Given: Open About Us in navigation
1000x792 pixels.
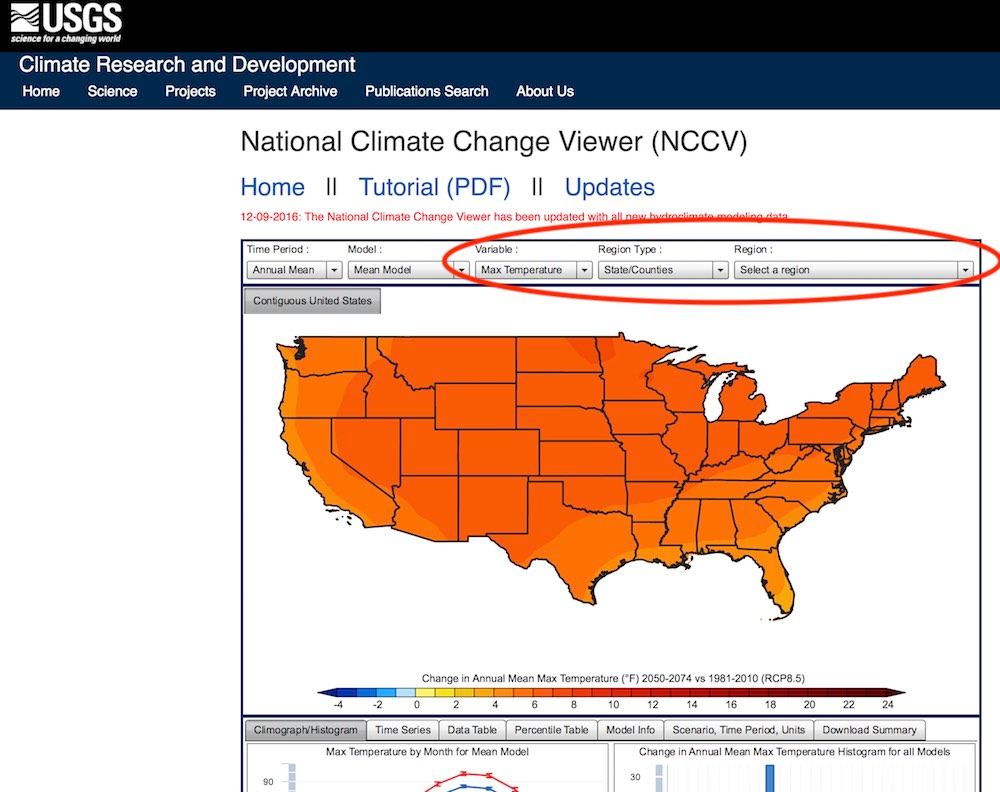Looking at the screenshot, I should [545, 91].
